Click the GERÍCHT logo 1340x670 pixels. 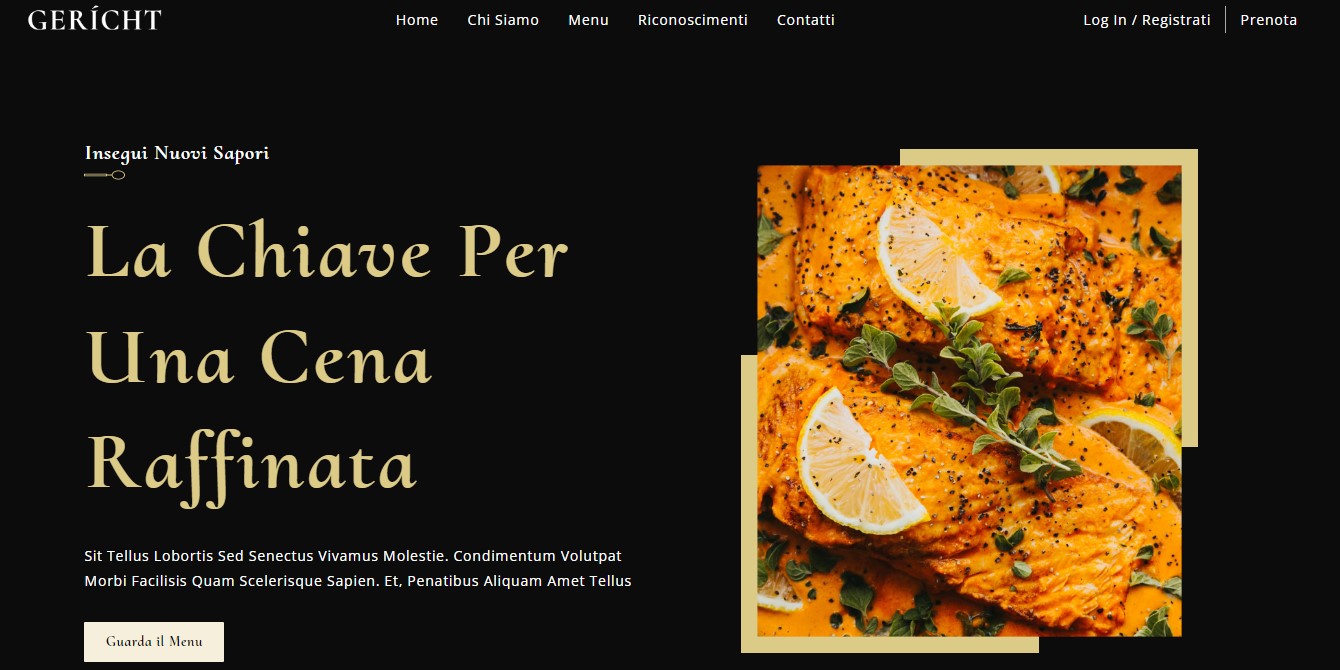94,20
